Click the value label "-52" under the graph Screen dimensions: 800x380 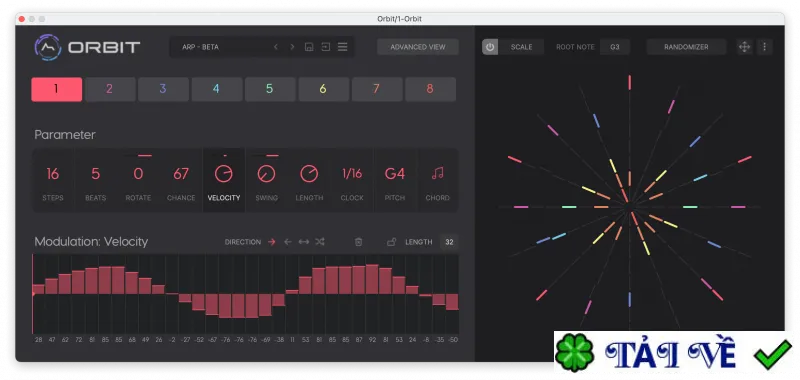[x=198, y=340]
